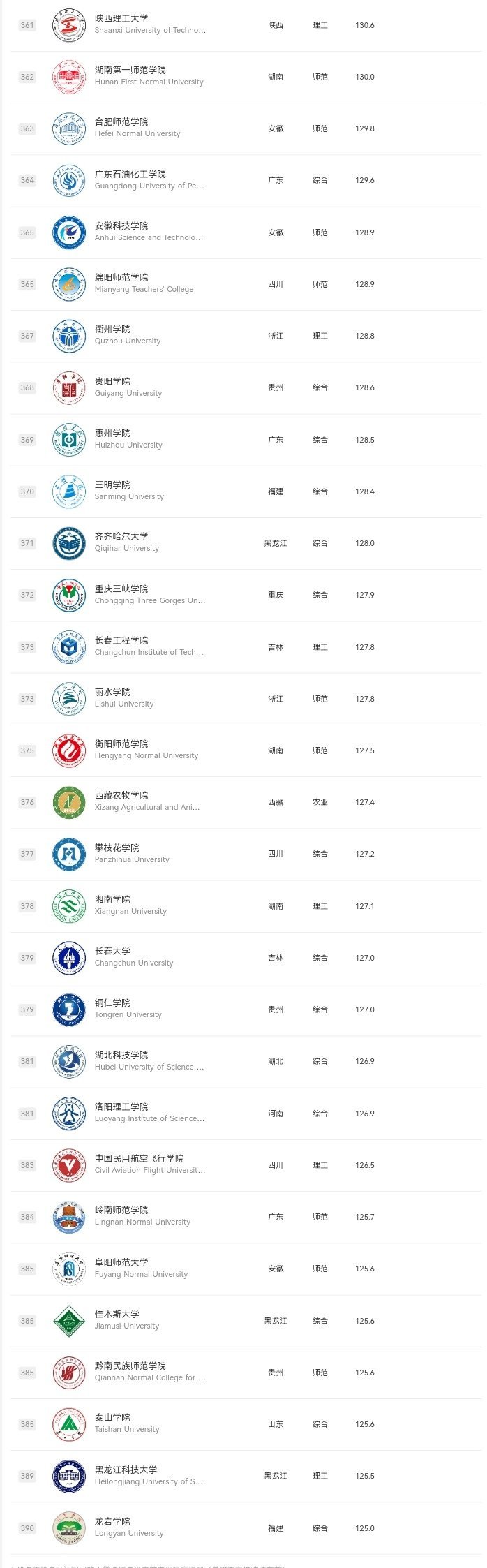Click rank badge 368 for Guiyang University
Image resolution: width=487 pixels, height=1568 pixels.
[x=27, y=388]
